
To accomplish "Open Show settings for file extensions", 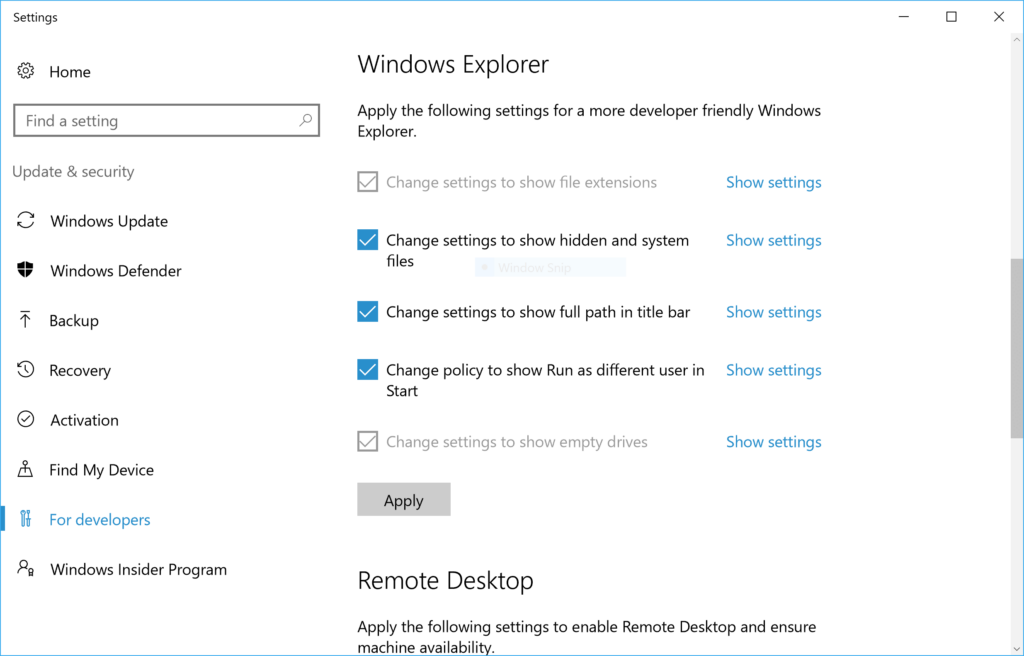I will tap(773, 182).
